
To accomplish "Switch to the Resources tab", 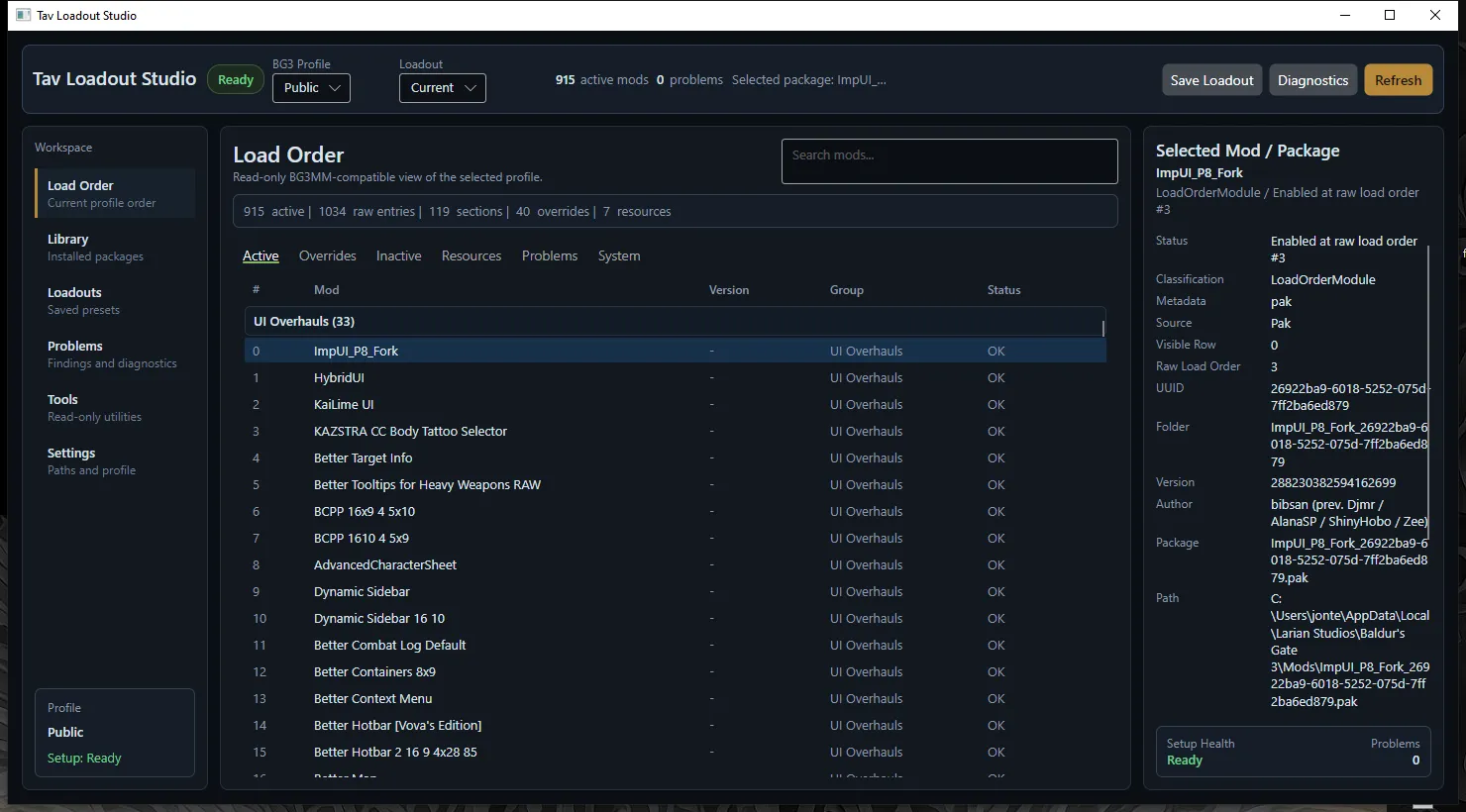I will point(471,256).
